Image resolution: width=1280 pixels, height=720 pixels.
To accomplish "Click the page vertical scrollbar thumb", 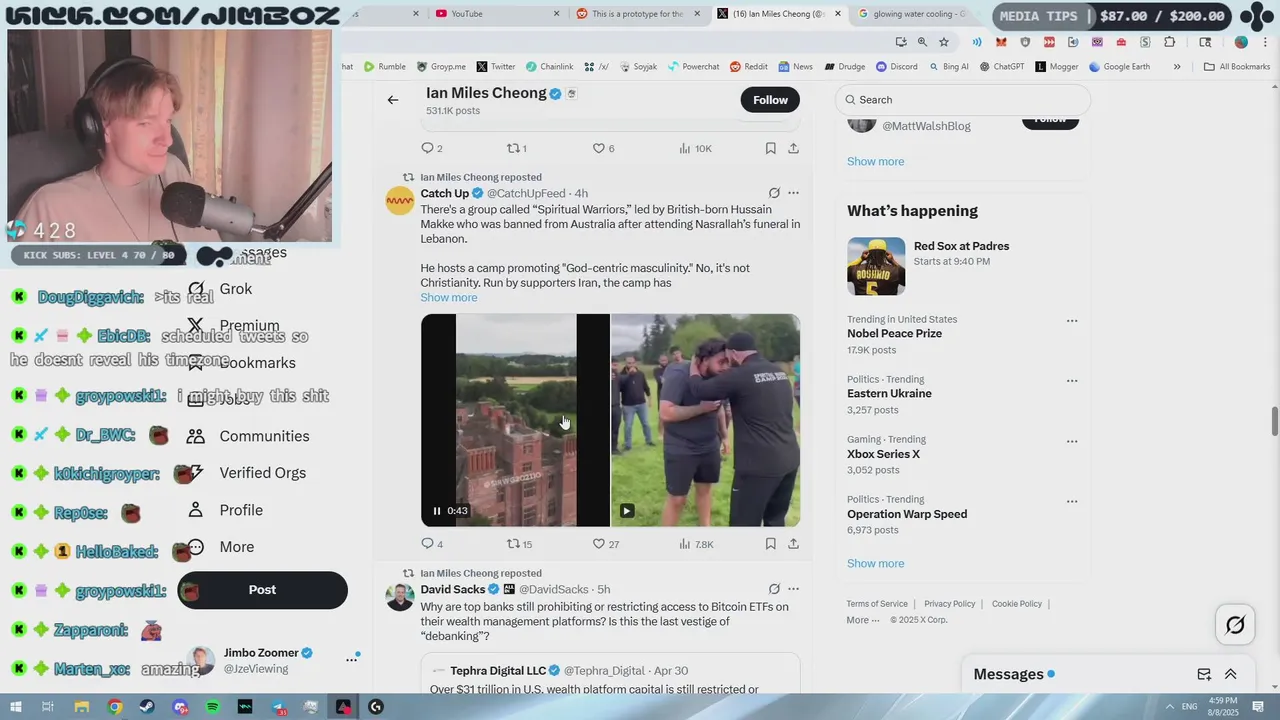I will coord(1274,421).
